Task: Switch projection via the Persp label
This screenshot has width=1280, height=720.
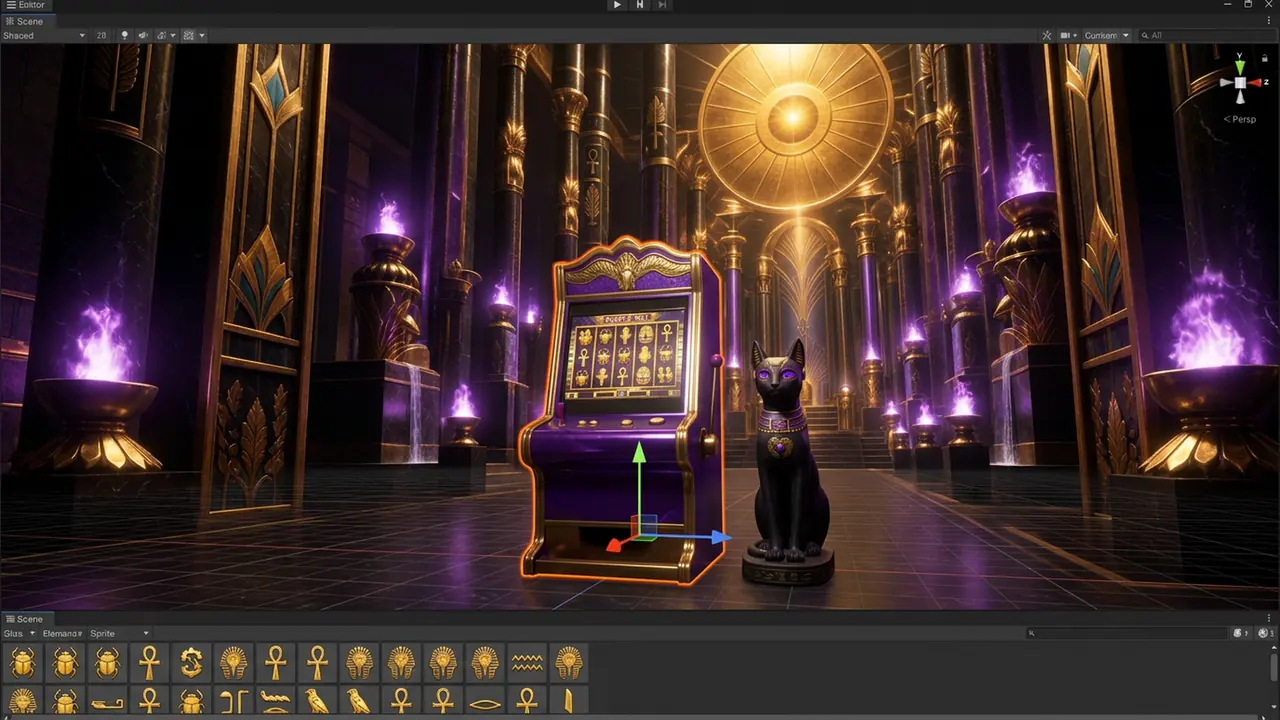Action: point(1240,119)
